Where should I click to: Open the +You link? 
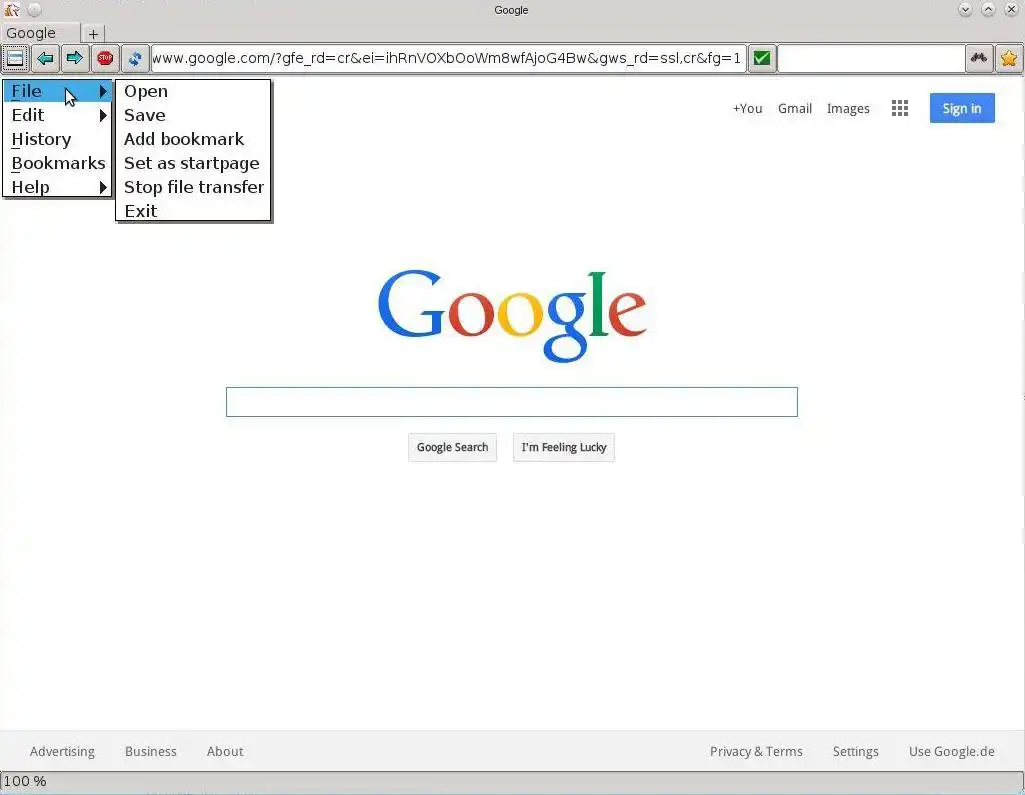coord(747,109)
